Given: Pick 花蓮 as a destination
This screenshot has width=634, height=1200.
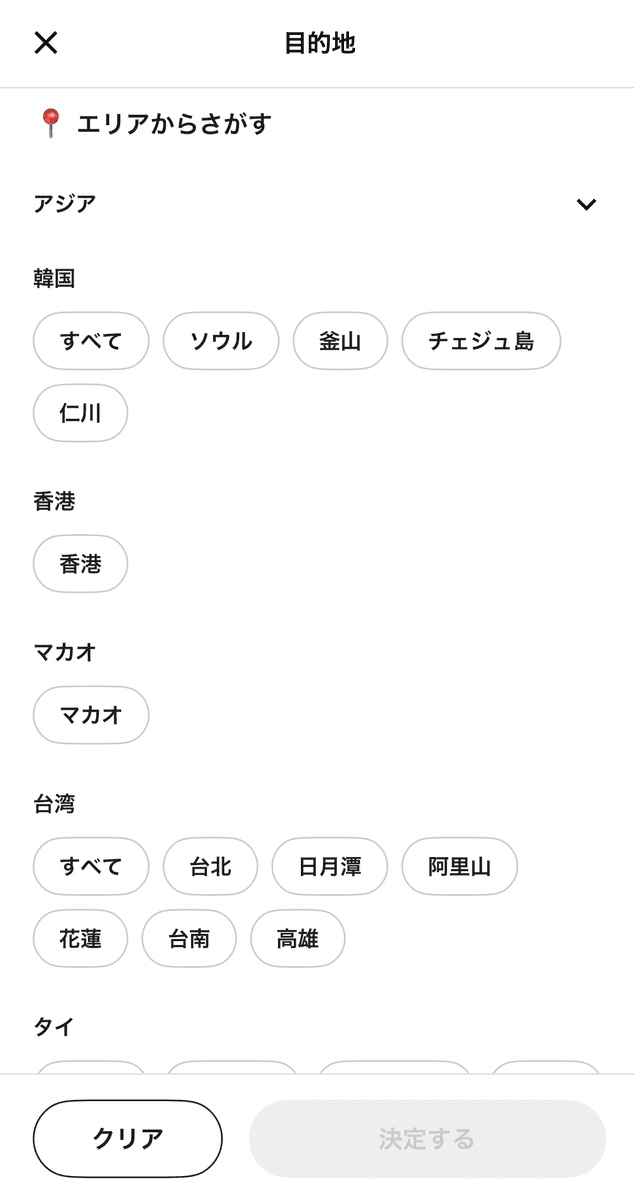Looking at the screenshot, I should coord(80,938).
